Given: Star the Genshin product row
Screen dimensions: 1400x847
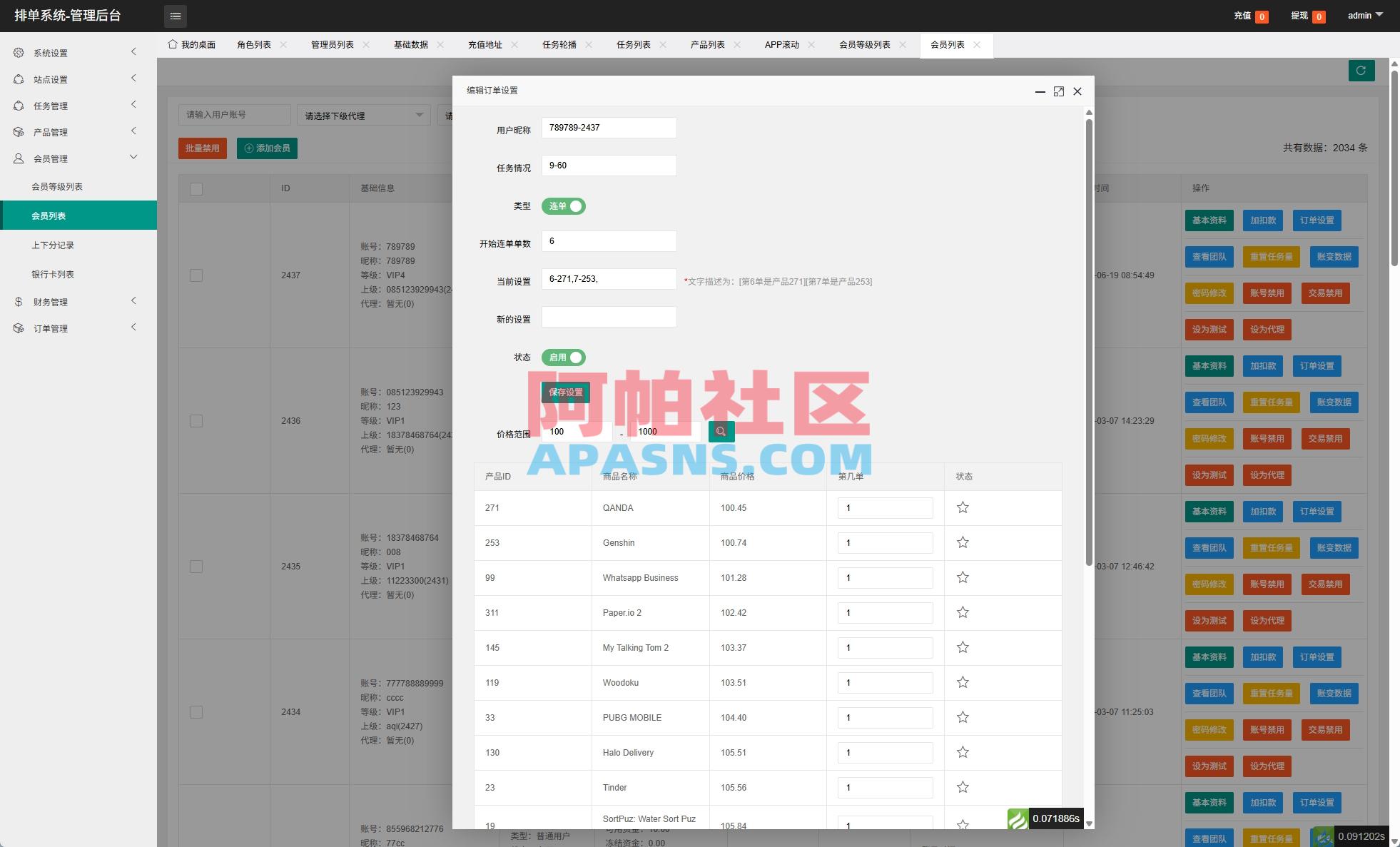Looking at the screenshot, I should [x=962, y=542].
